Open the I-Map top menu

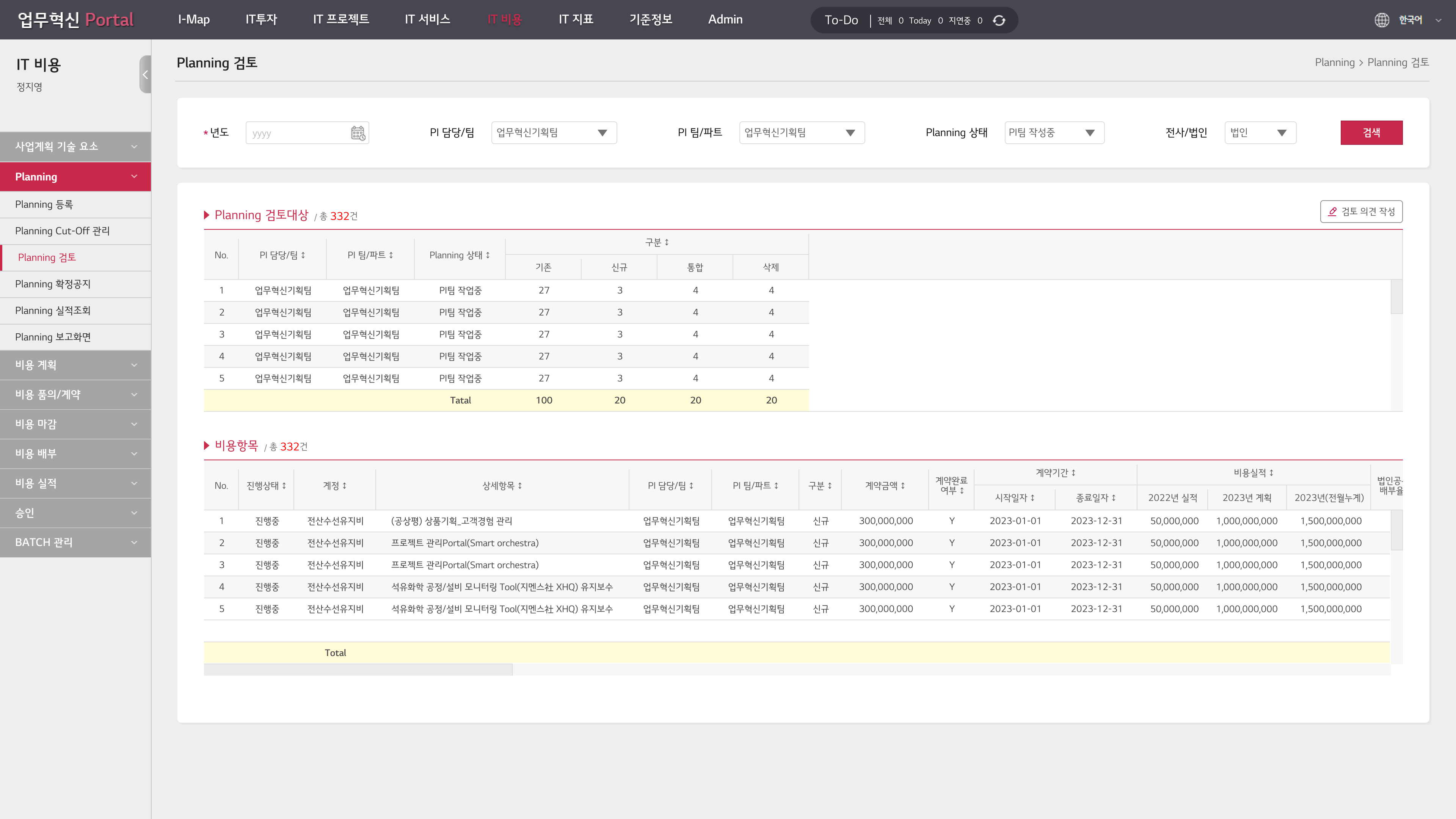(x=194, y=20)
